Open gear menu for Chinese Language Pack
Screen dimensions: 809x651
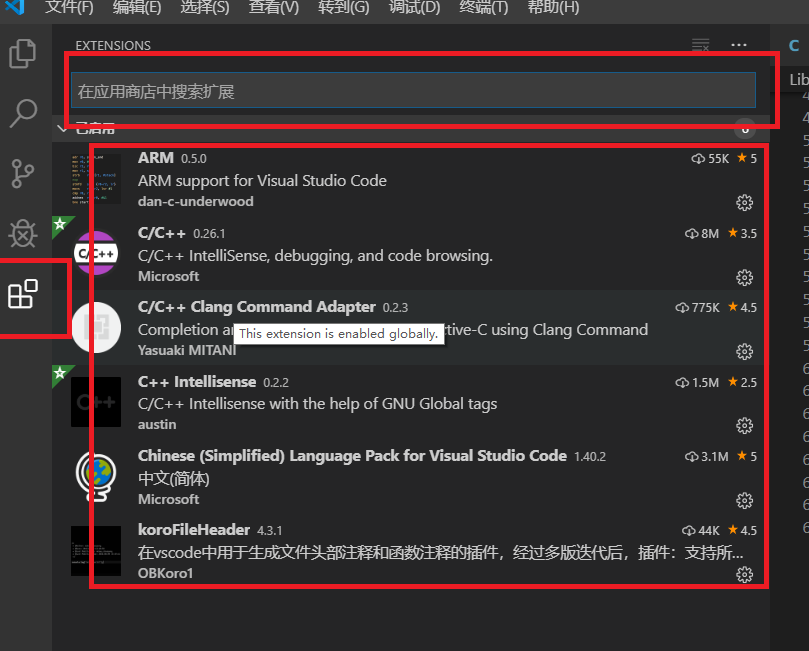(744, 500)
